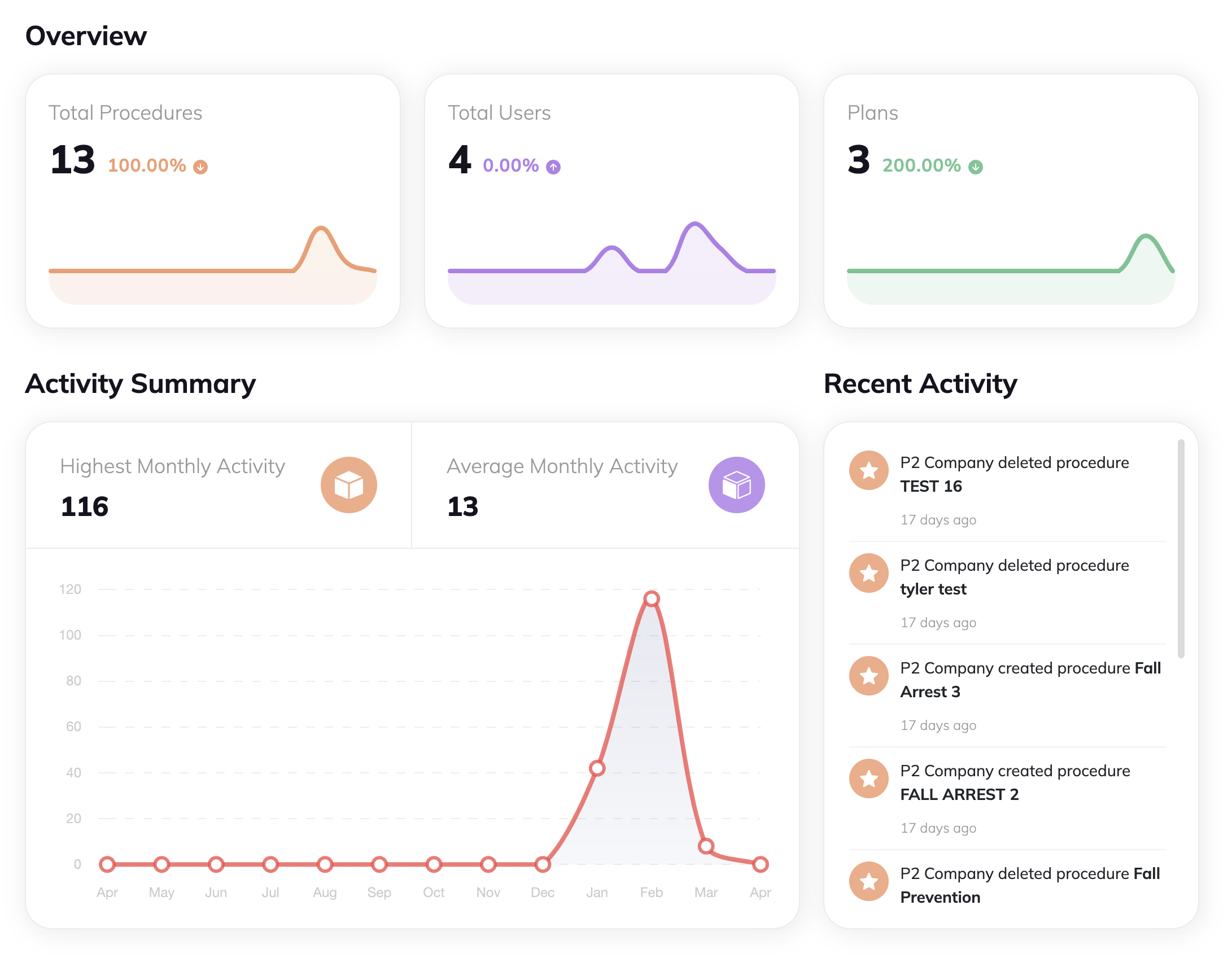Click the Total Procedures card title
Viewport: 1232px width, 962px height.
pyautogui.click(x=125, y=113)
